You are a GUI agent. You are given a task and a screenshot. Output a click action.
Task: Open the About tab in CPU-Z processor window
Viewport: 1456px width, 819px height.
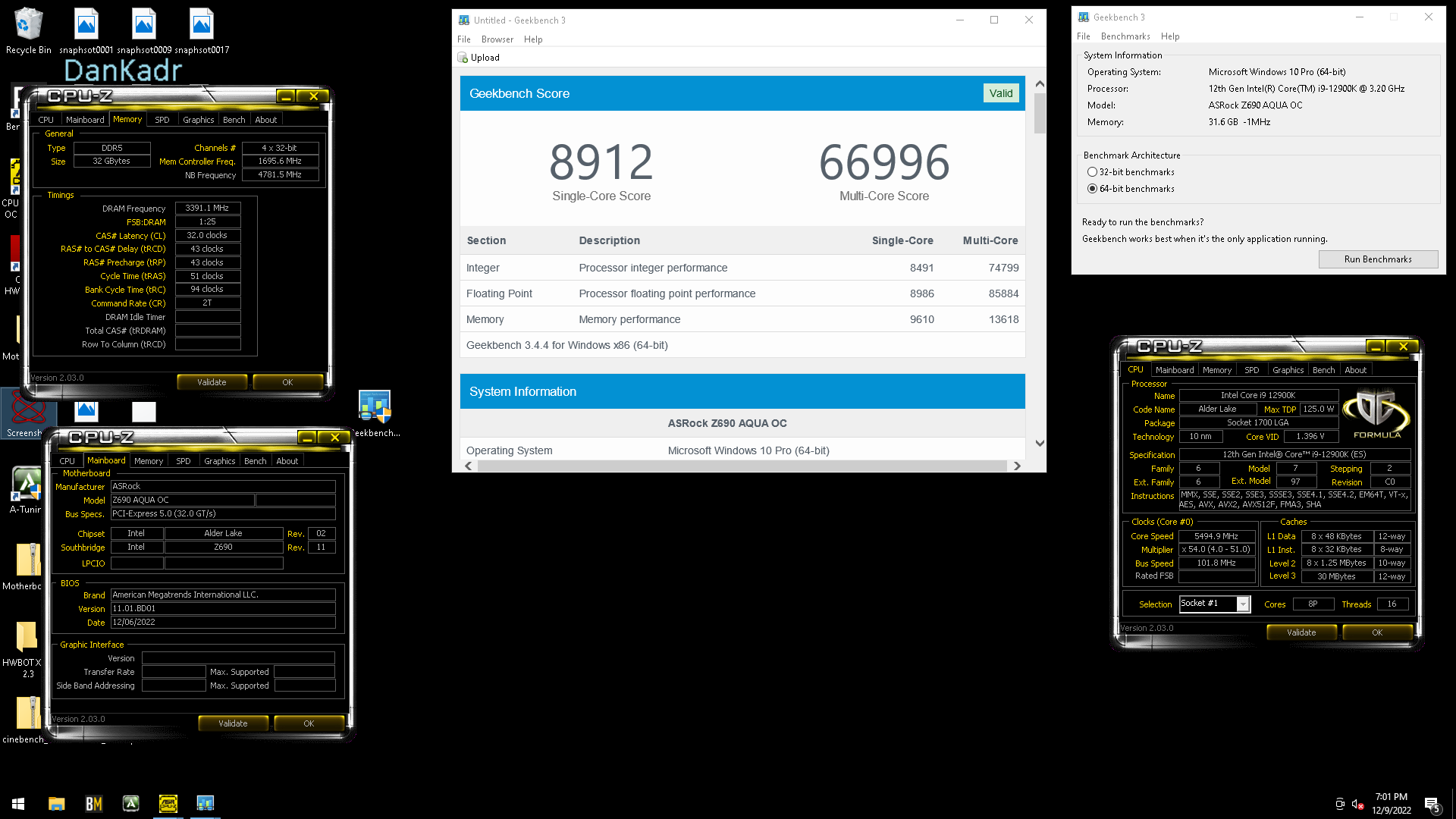1356,370
